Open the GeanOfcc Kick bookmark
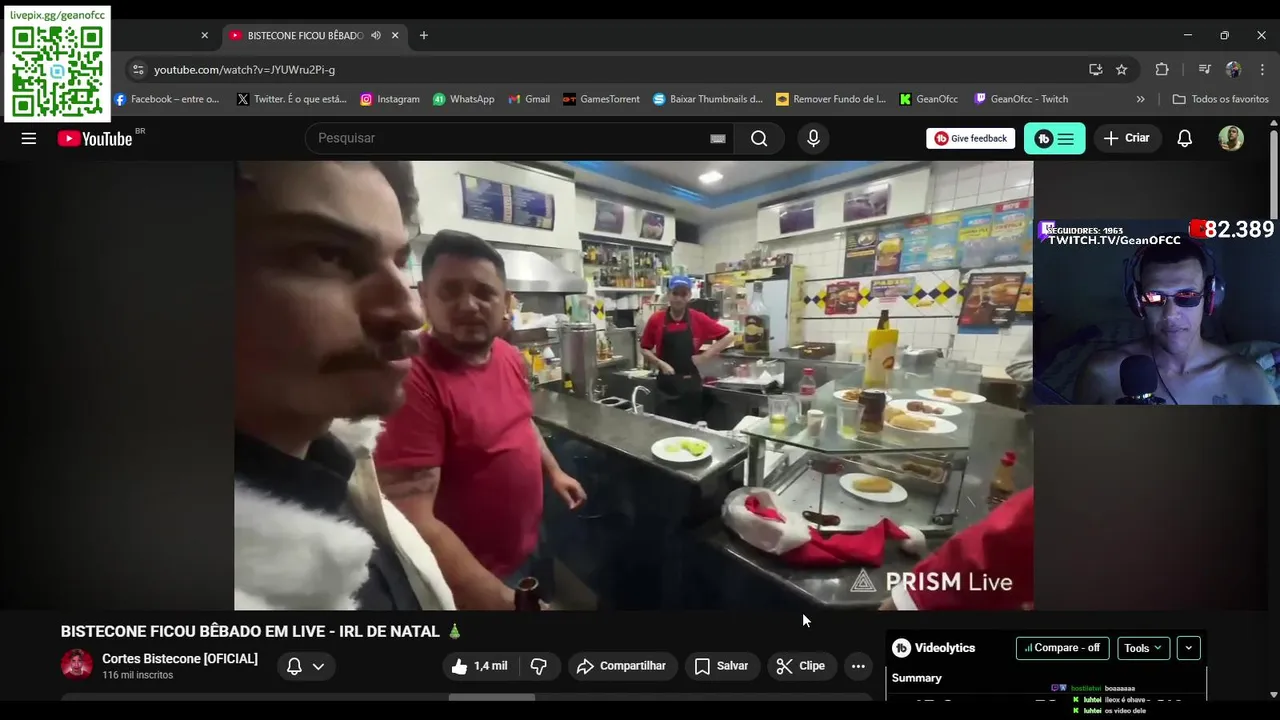1280x720 pixels. click(x=929, y=99)
